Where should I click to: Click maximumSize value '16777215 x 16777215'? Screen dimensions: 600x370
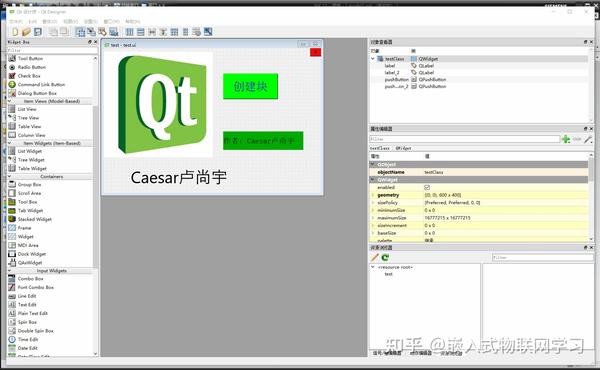[x=447, y=218]
